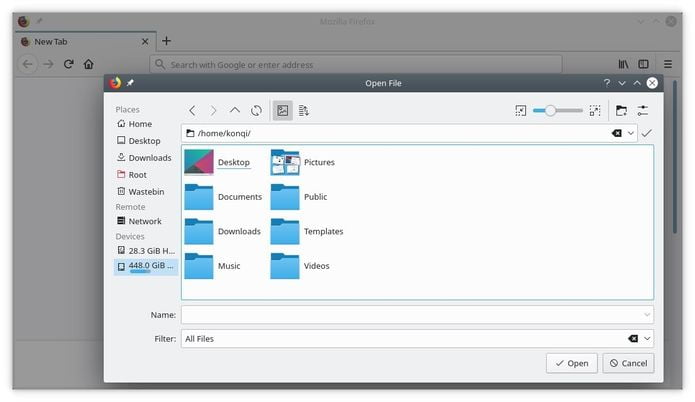The image size is (695, 402).
Task: Click the Open button
Action: [572, 363]
